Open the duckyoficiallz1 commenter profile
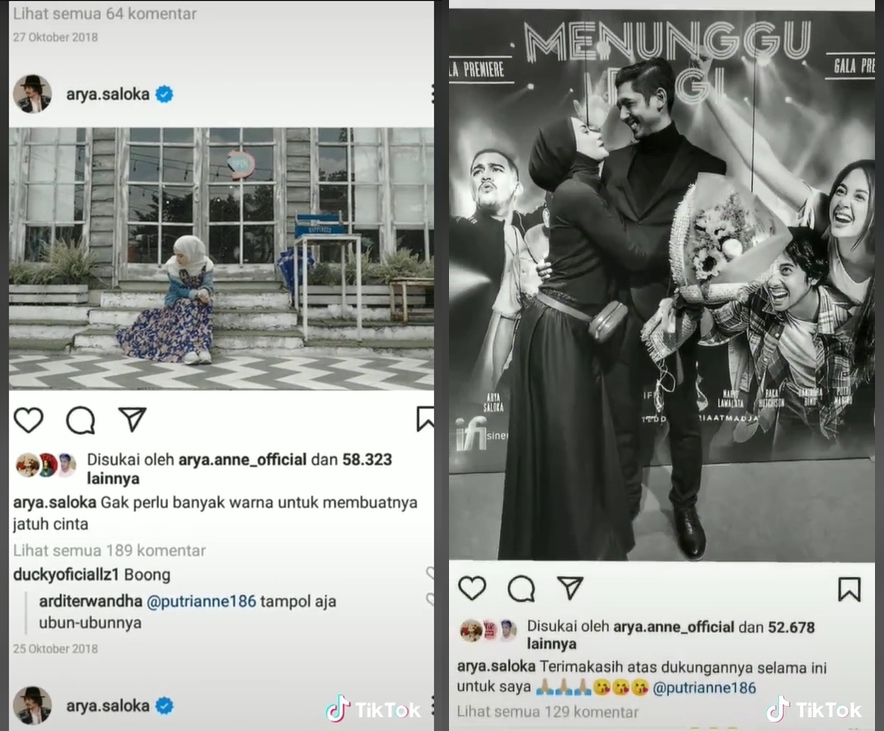This screenshot has width=884, height=731. (66, 574)
